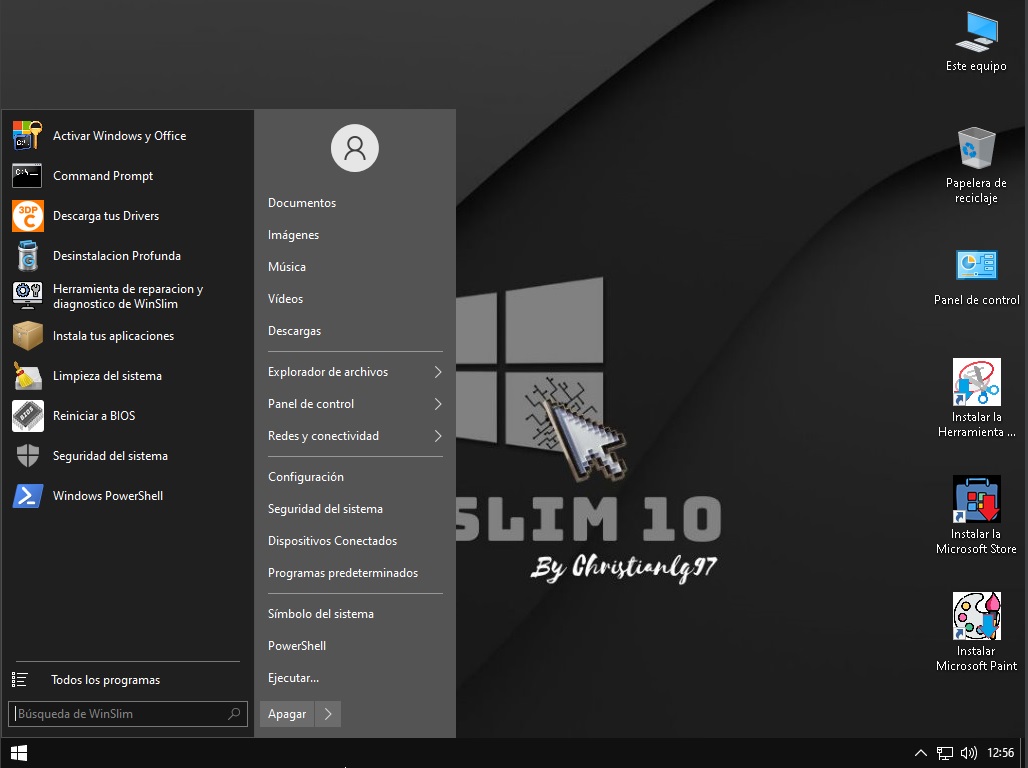The width and height of the screenshot is (1028, 768).
Task: Open Instalar Microsoft Paint desktop shortcut
Action: [x=976, y=616]
